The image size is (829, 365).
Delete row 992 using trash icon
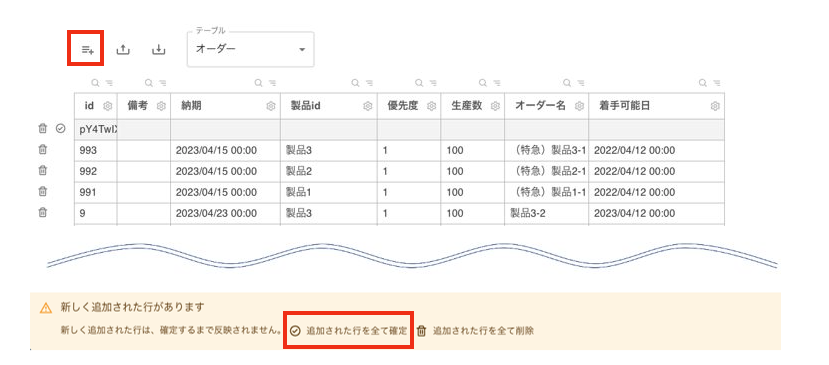click(43, 171)
